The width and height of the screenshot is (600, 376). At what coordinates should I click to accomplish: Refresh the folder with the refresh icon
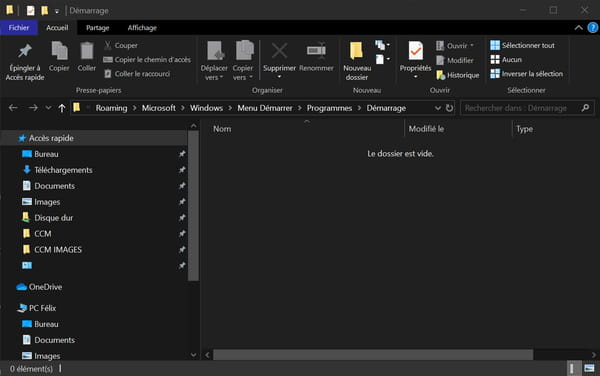[449, 108]
